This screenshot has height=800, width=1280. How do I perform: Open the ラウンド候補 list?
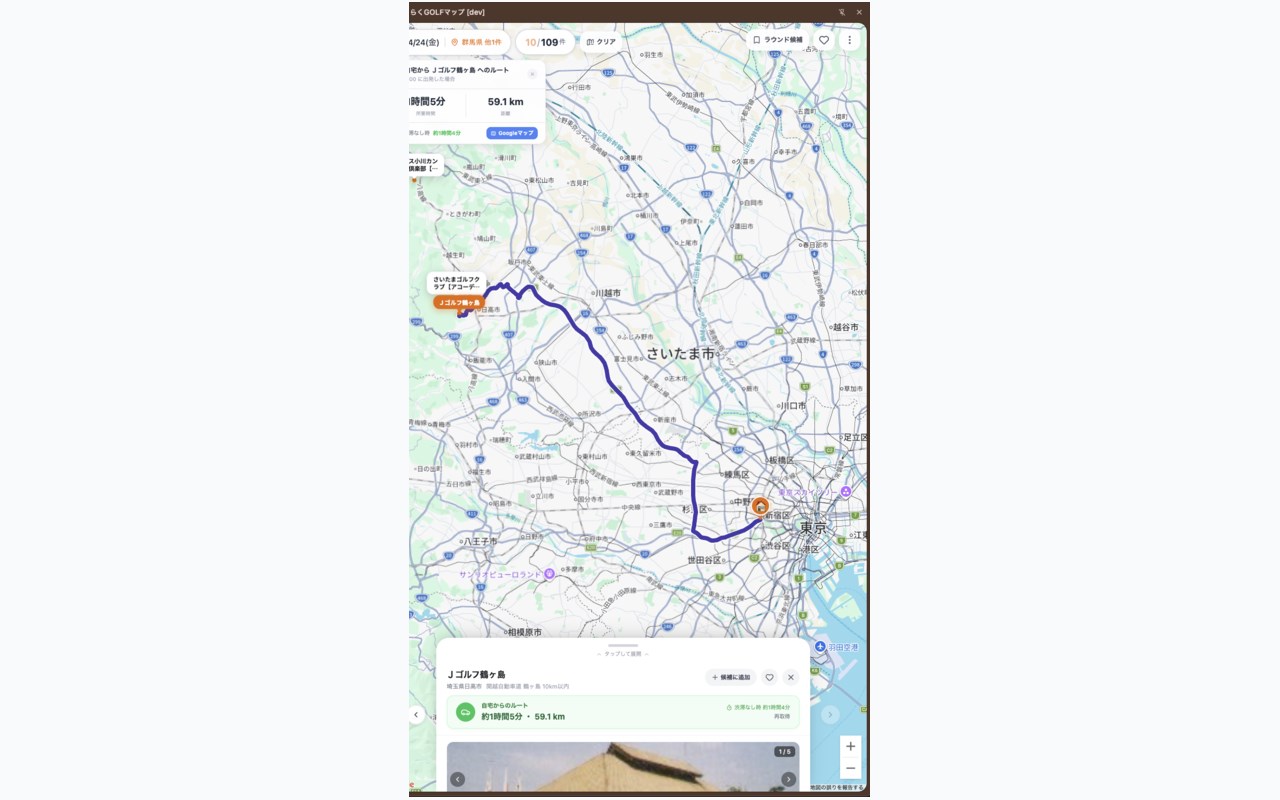[777, 40]
